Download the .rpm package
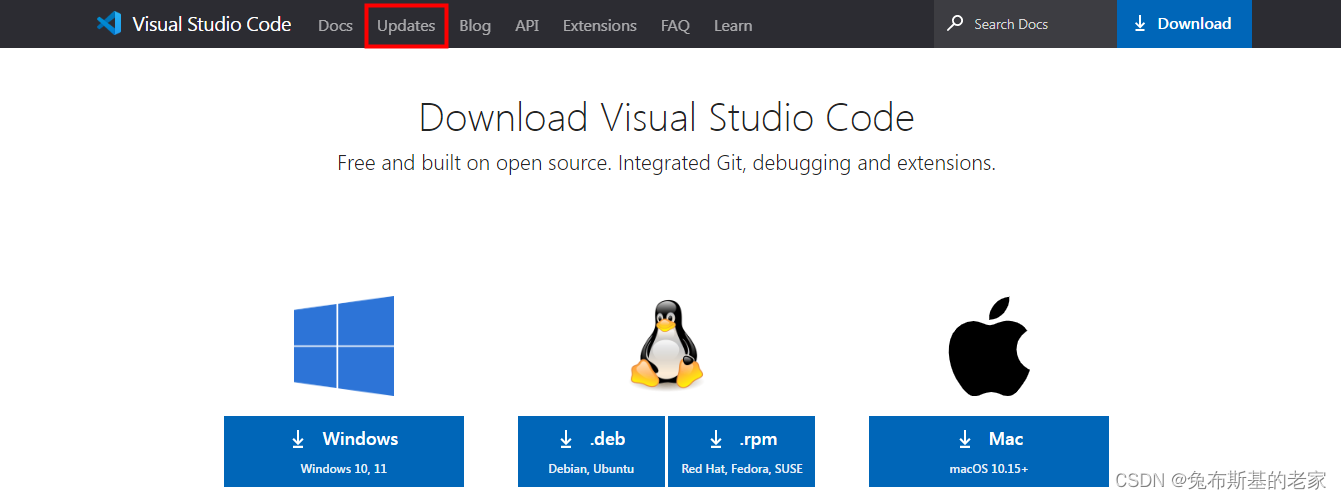This screenshot has height=499, width=1341. tap(741, 451)
